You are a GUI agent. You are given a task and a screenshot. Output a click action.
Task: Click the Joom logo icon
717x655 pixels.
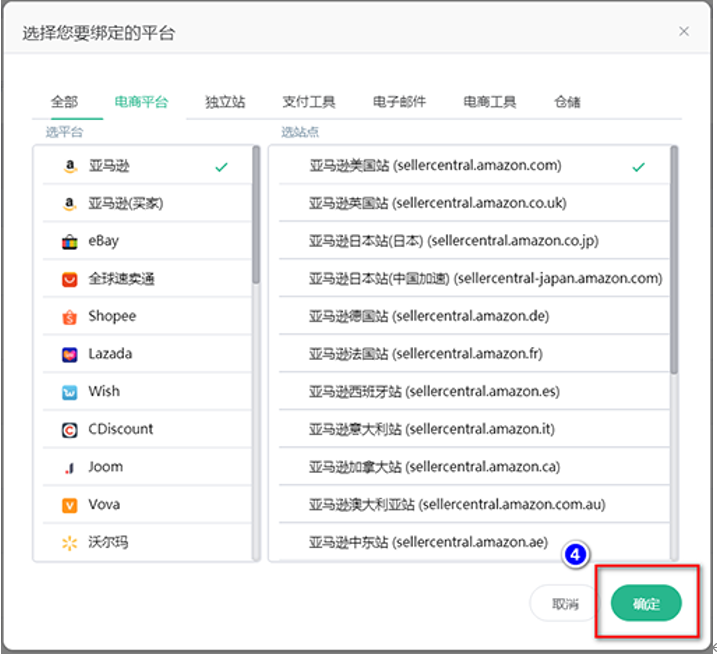click(x=70, y=467)
